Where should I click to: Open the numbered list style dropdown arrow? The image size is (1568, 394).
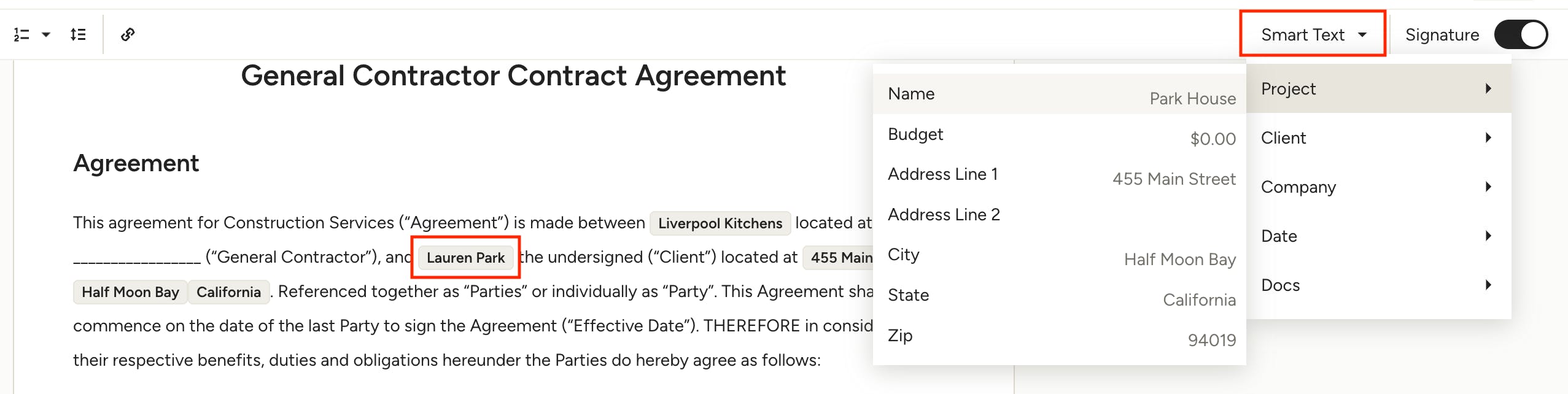[x=46, y=35]
